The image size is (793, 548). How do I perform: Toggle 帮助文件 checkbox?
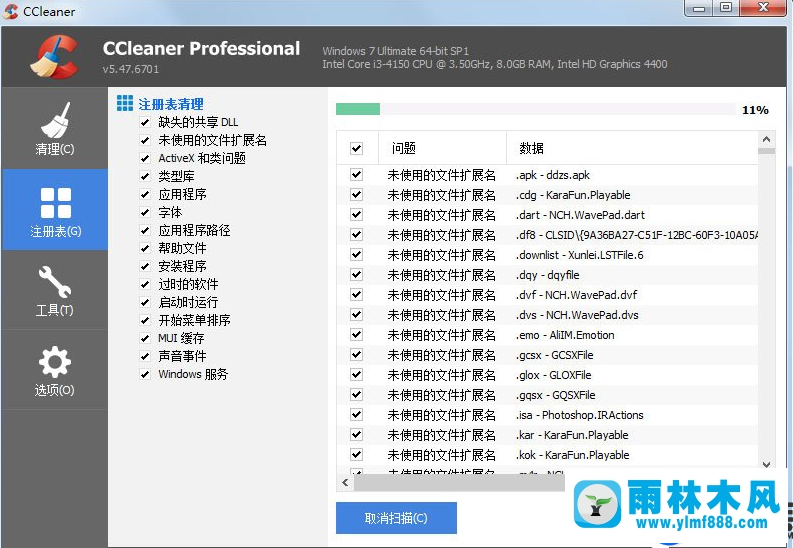pos(145,248)
